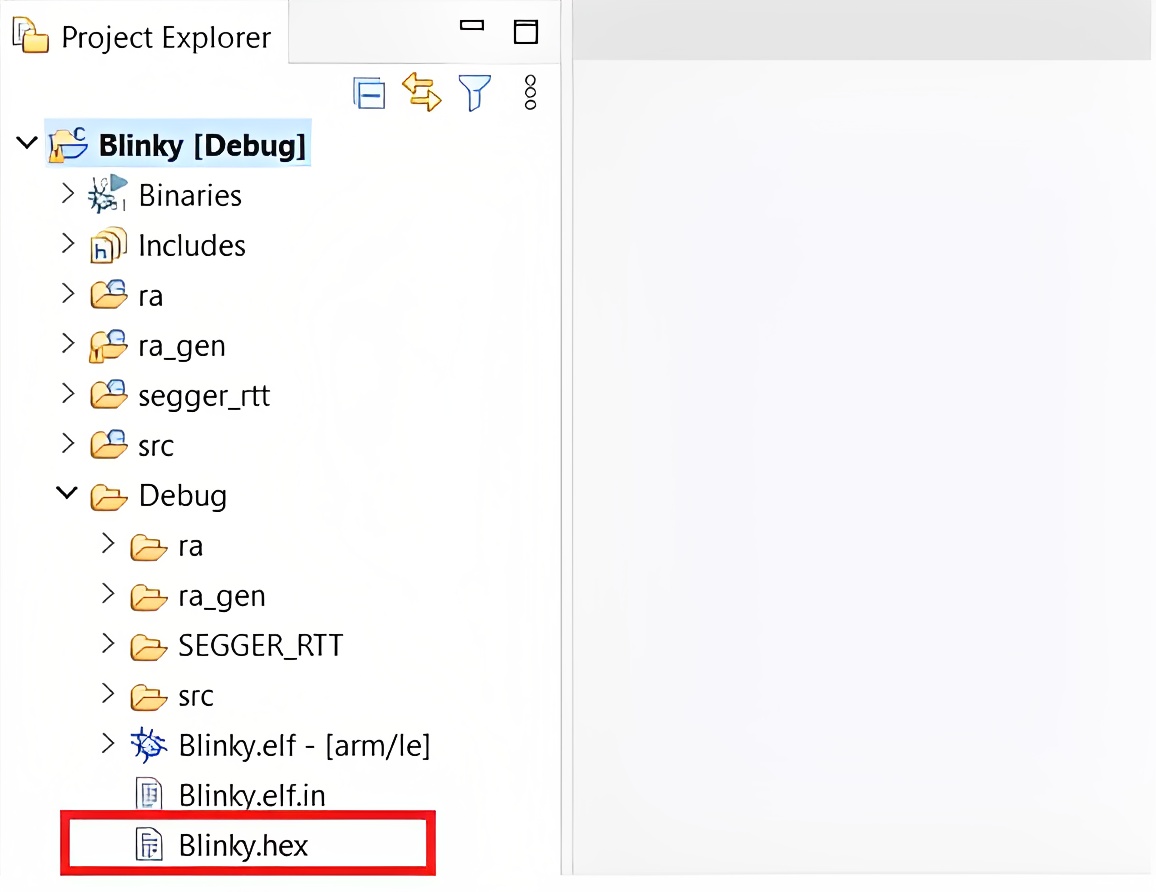
Task: Click the Includes header-stack icon
Action: click(x=108, y=245)
